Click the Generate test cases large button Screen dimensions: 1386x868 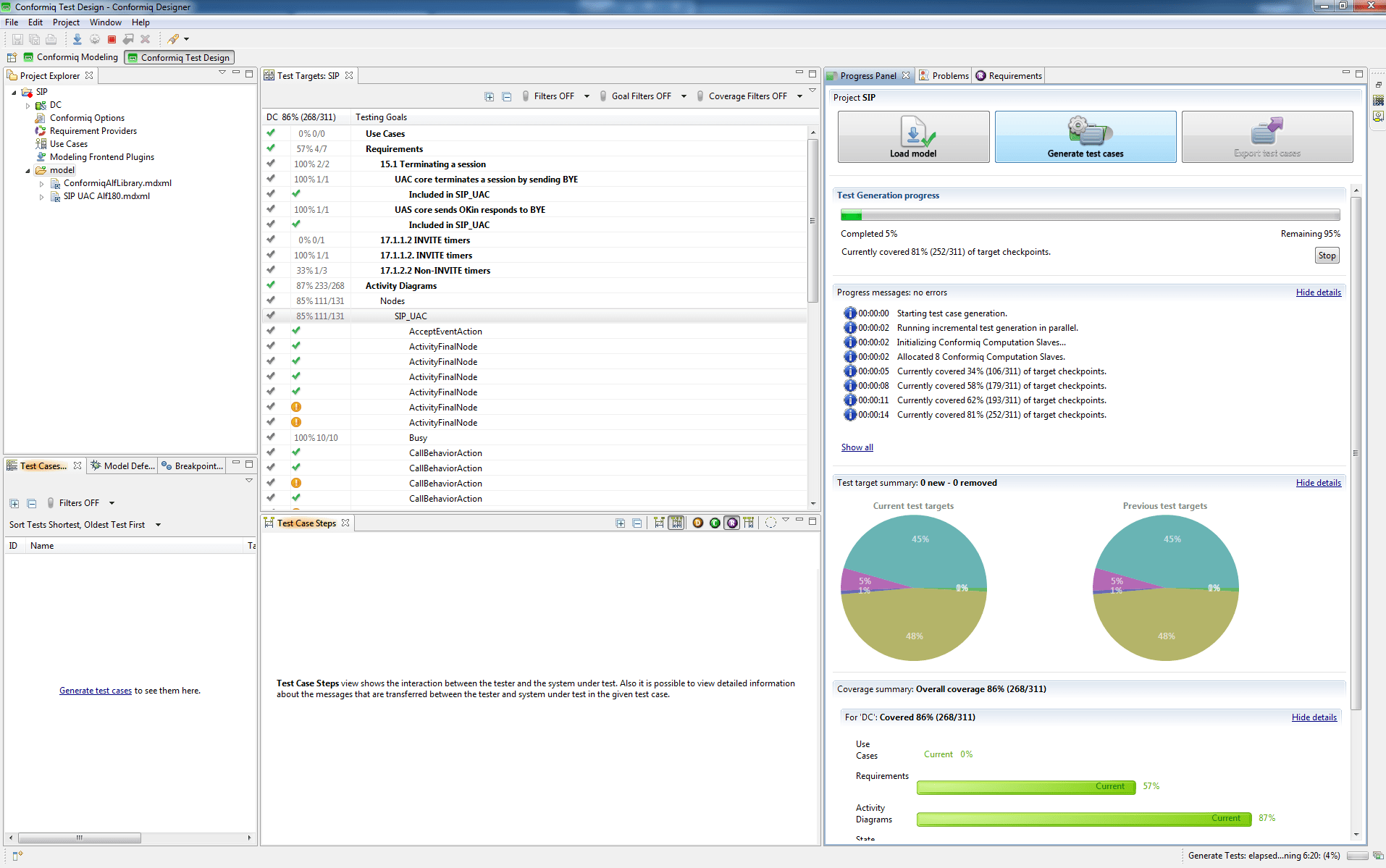point(1085,137)
